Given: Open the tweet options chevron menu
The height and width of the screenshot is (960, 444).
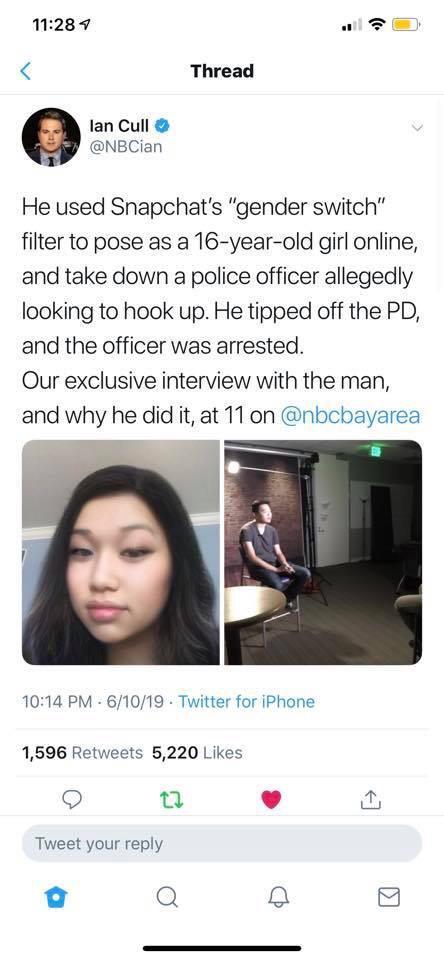Looking at the screenshot, I should pos(417,128).
